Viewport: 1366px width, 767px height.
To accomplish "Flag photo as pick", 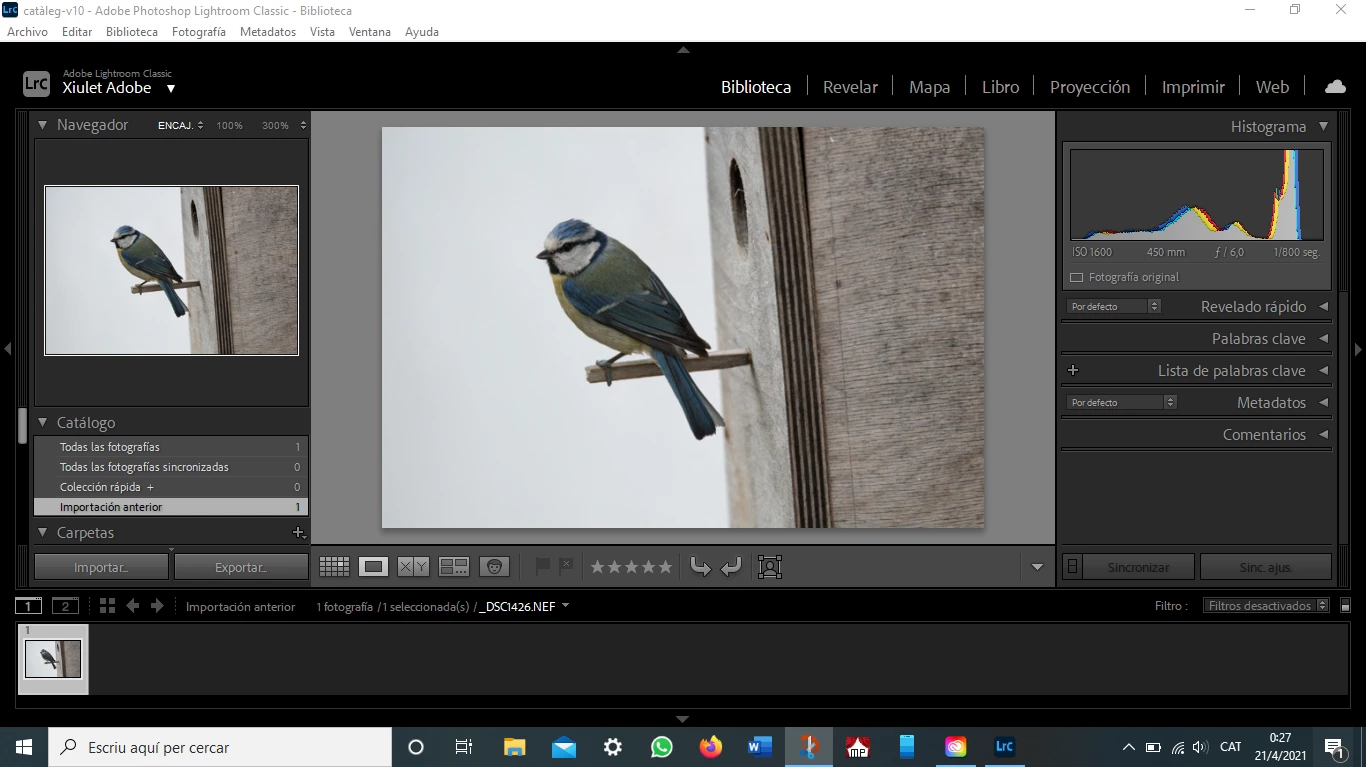I will (543, 567).
